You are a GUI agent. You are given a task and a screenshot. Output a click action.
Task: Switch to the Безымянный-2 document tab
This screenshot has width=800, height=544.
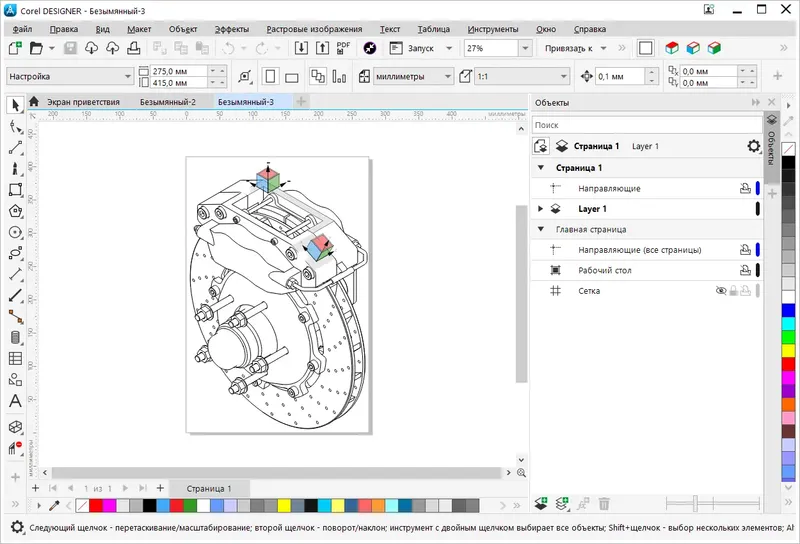pos(168,101)
